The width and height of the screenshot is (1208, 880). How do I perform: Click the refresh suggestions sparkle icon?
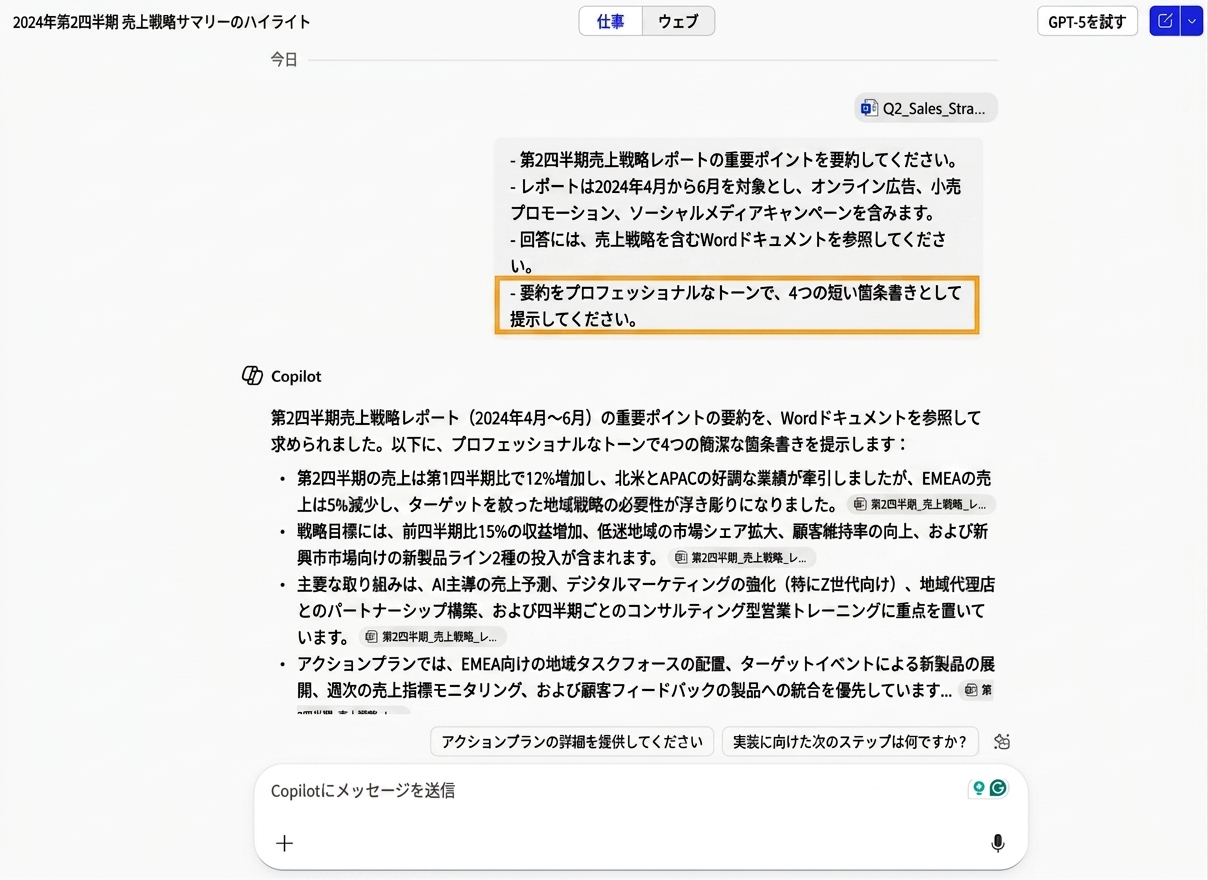point(1002,742)
